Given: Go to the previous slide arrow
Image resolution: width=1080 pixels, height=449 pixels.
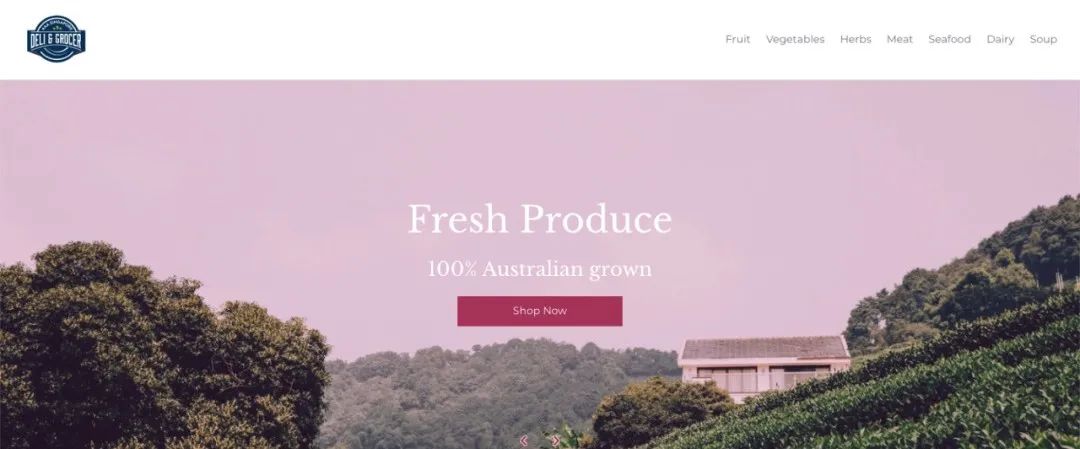Looking at the screenshot, I should pos(524,441).
